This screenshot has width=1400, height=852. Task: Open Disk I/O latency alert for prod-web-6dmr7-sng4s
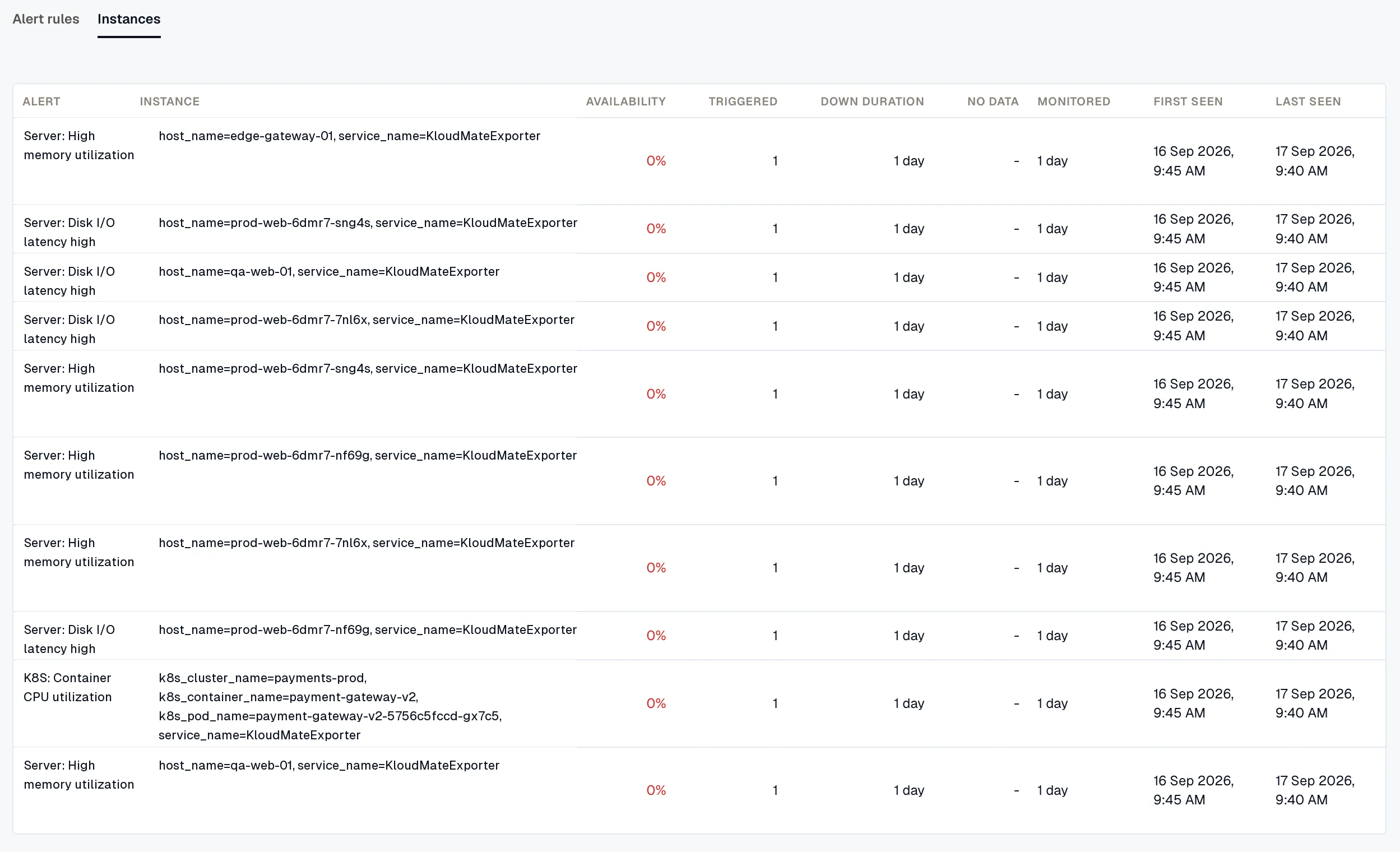click(x=69, y=232)
